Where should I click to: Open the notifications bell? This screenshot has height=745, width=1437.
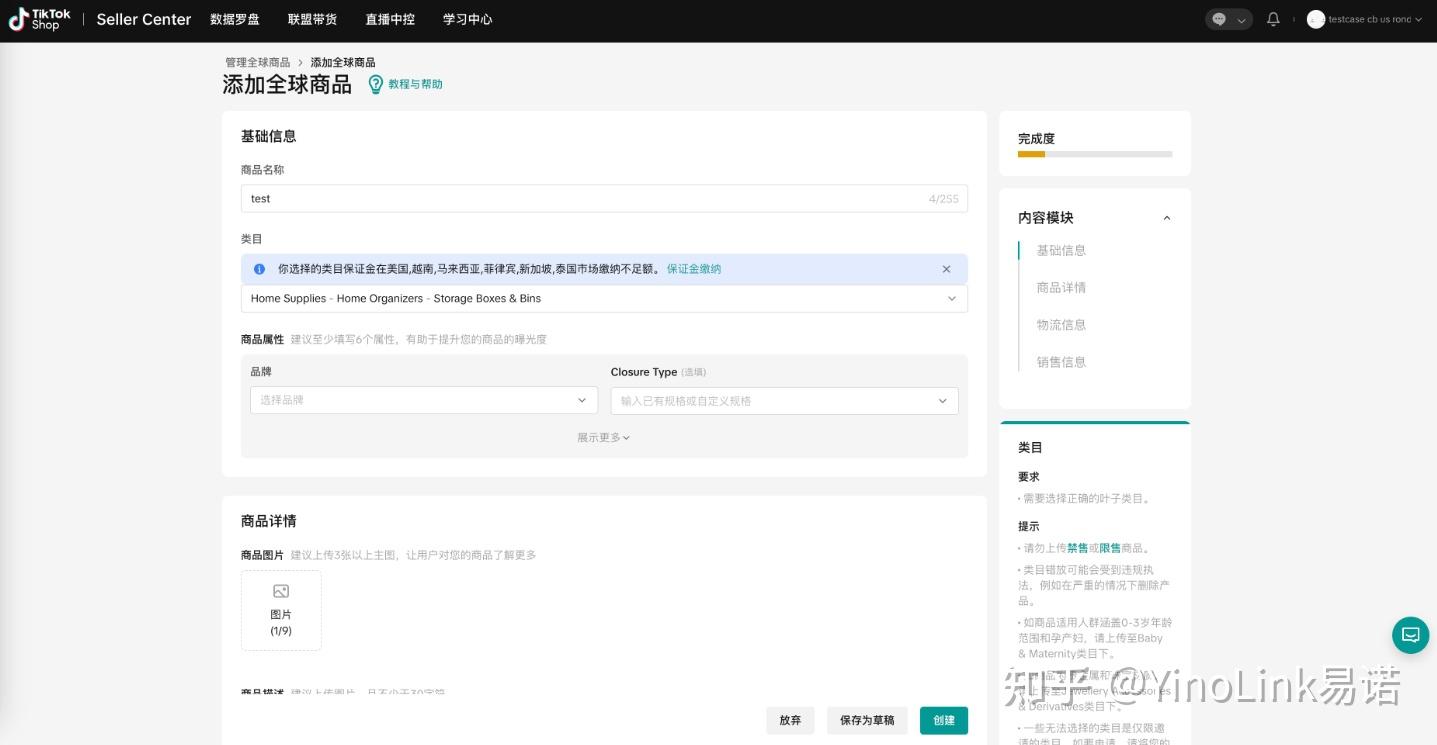point(1273,19)
